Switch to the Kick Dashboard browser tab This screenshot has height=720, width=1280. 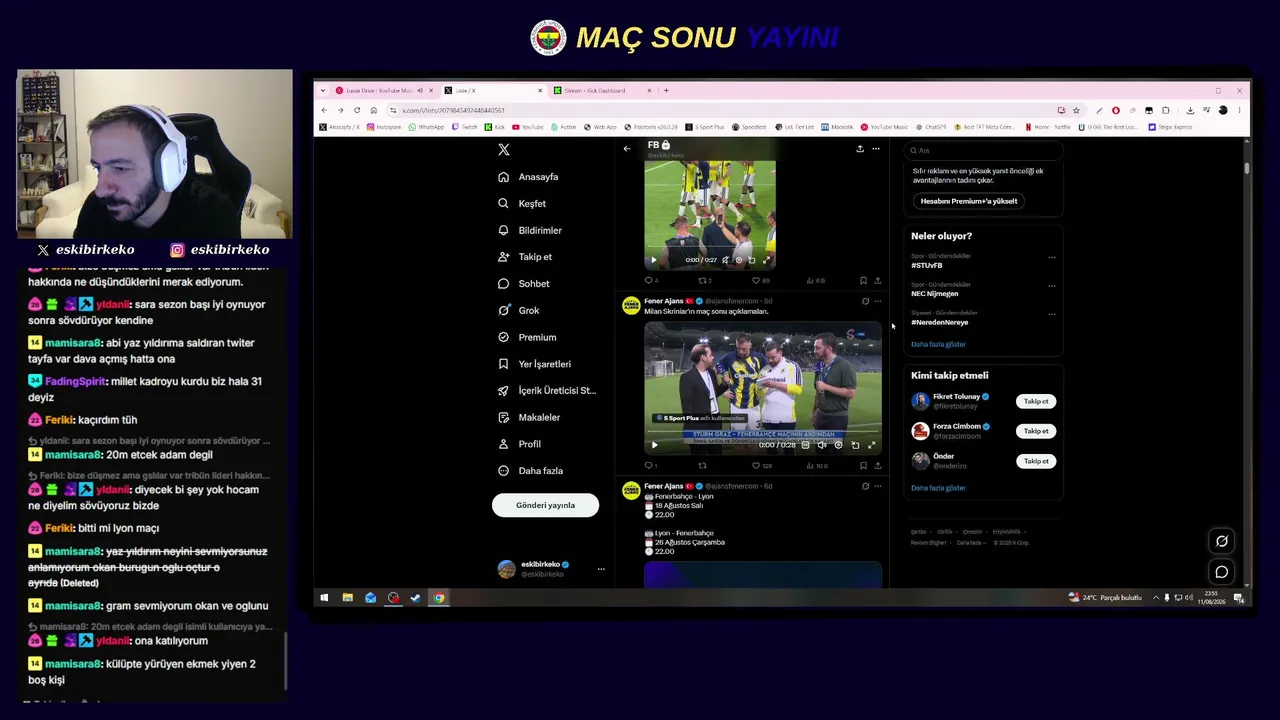point(602,91)
